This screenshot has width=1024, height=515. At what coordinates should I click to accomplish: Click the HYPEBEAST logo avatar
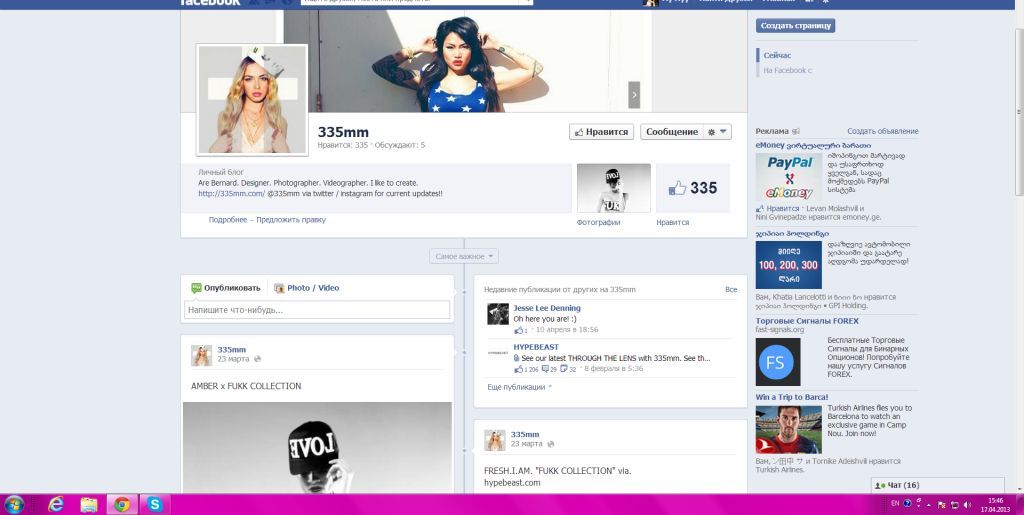498,352
